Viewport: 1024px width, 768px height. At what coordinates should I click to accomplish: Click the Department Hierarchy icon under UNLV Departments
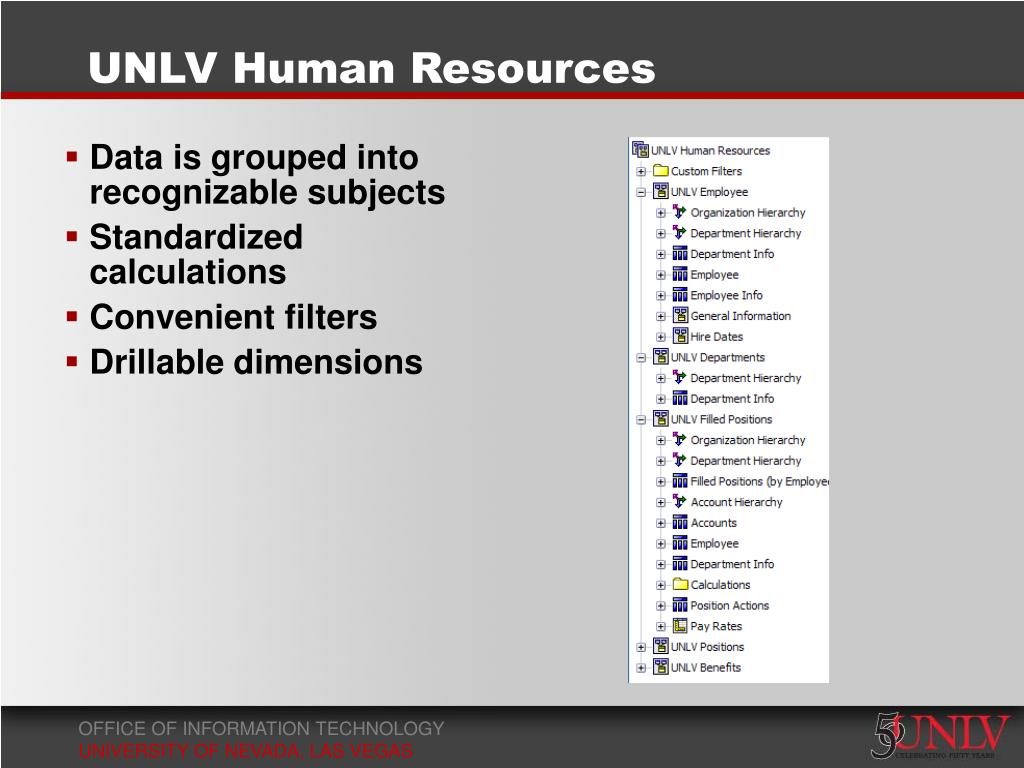click(680, 377)
